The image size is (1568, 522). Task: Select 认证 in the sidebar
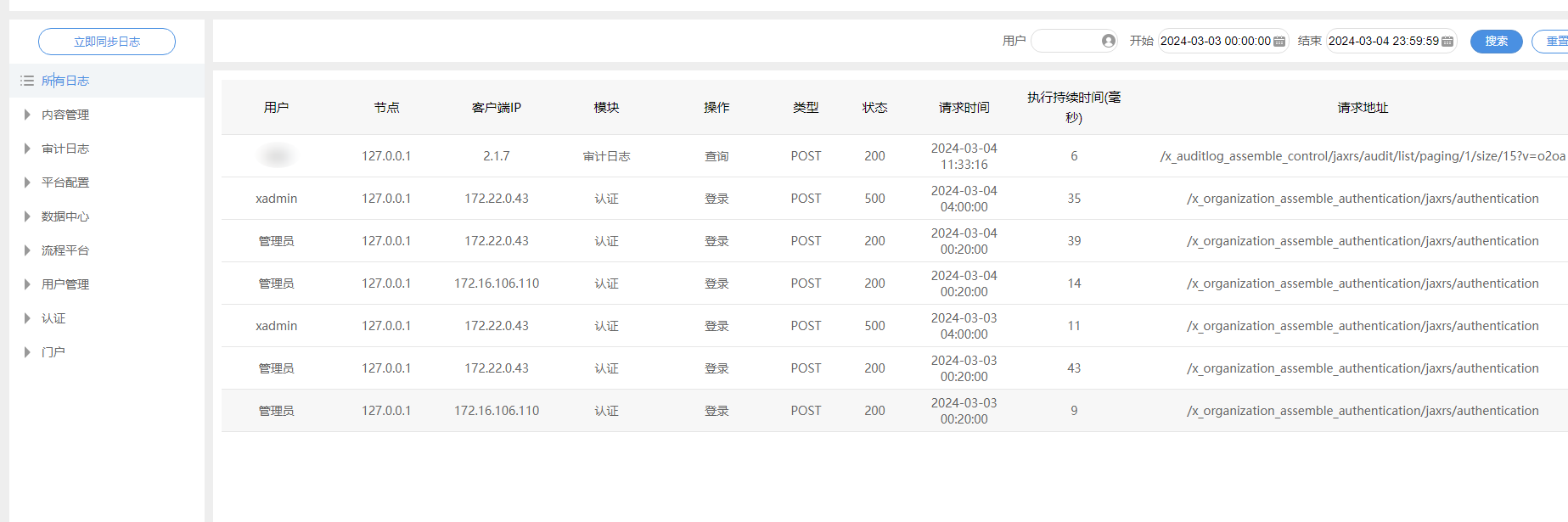click(x=53, y=318)
